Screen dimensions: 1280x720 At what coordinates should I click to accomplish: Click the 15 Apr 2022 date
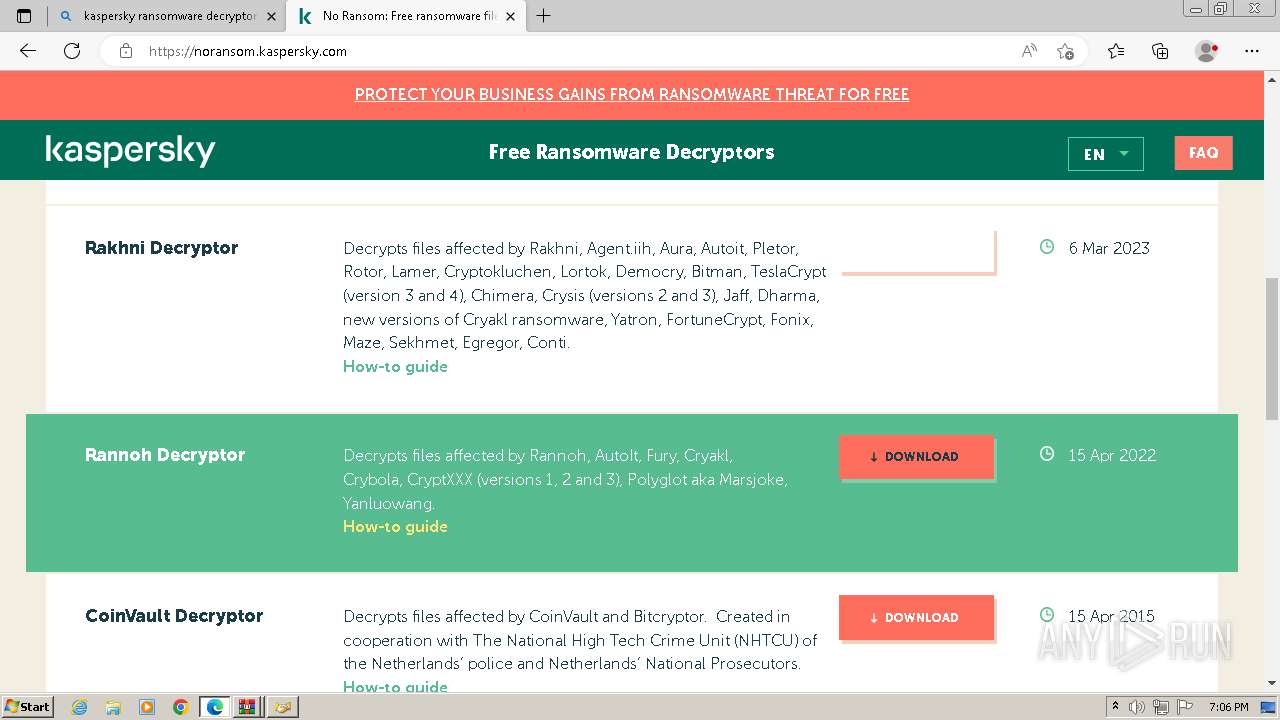pyautogui.click(x=1112, y=455)
